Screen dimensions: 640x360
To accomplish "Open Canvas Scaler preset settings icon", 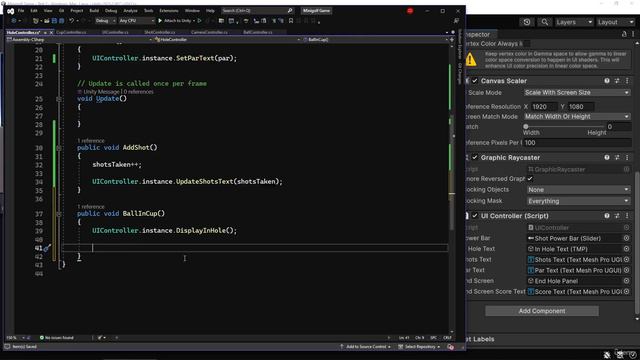I will pos(617,81).
